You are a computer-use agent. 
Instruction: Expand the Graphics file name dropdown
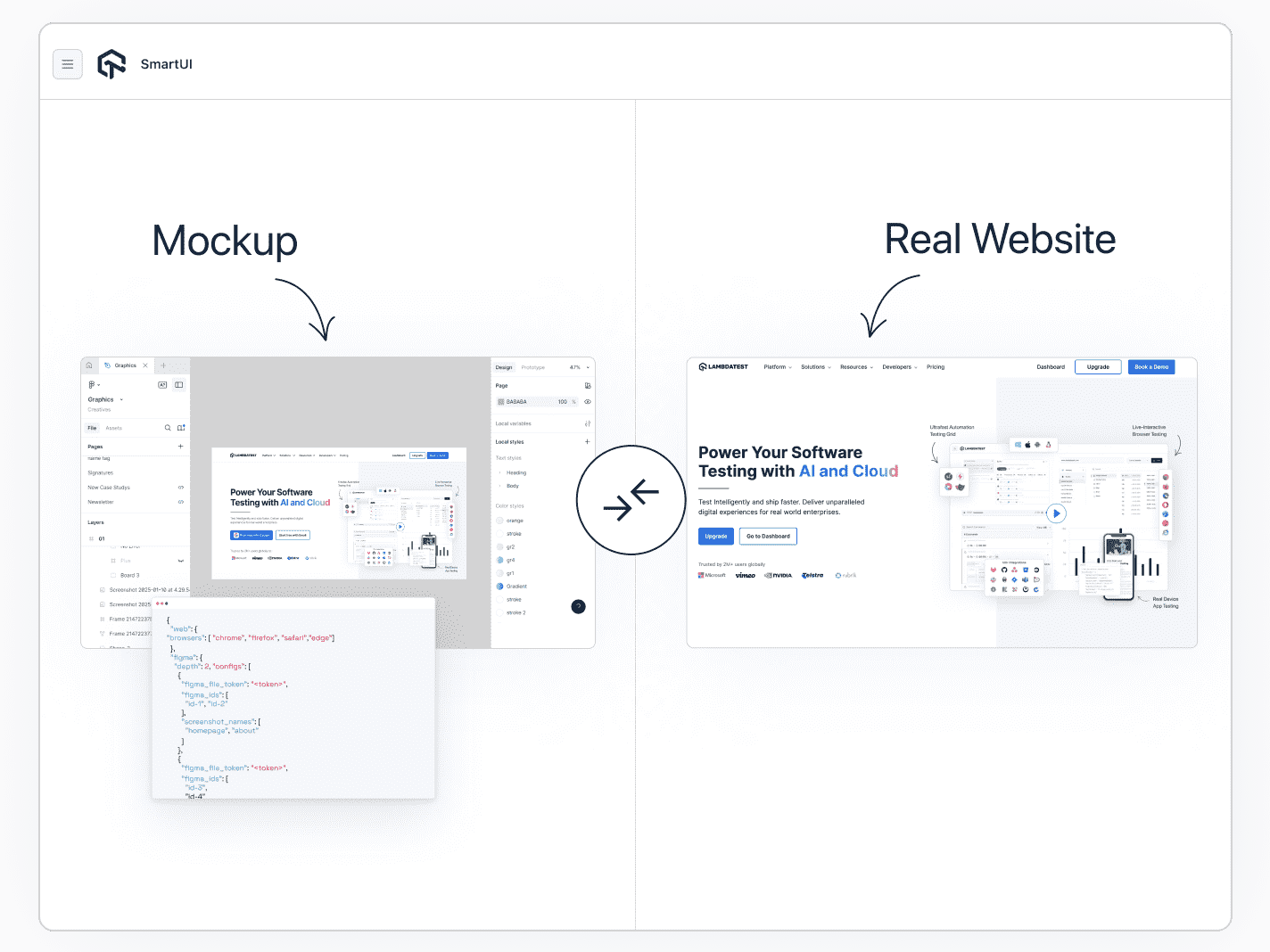click(121, 400)
